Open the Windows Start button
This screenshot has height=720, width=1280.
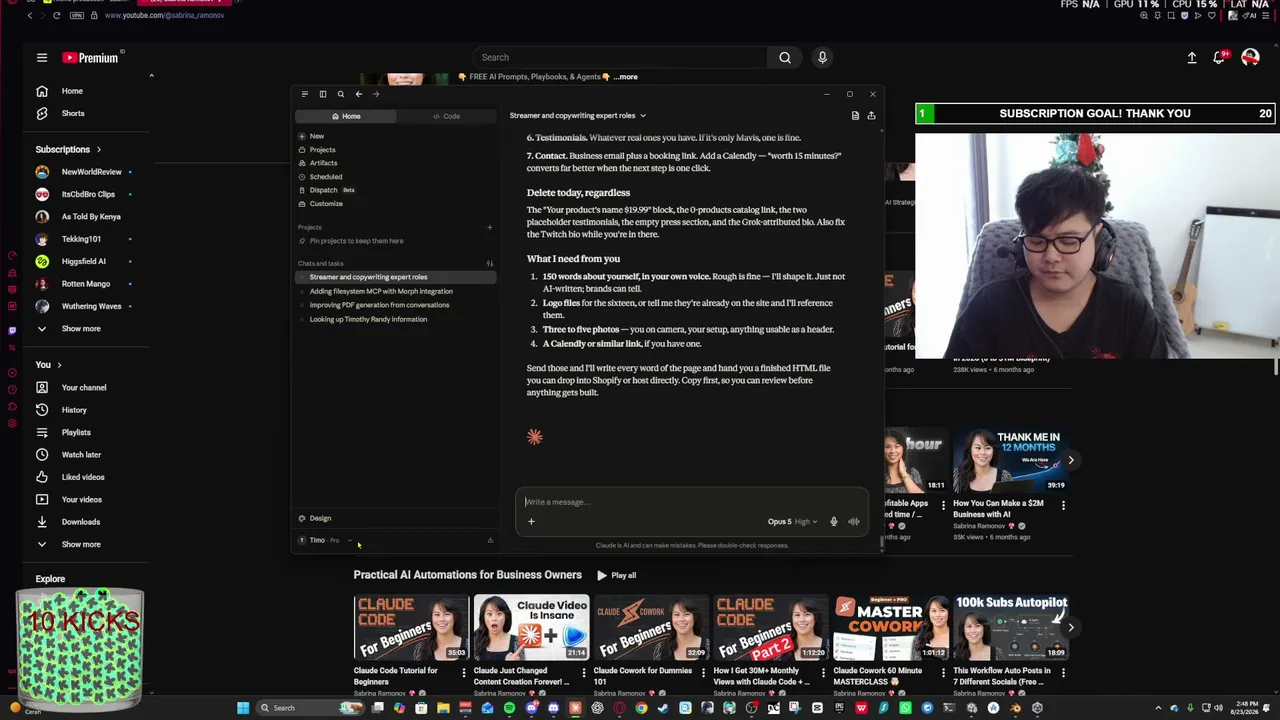242,708
